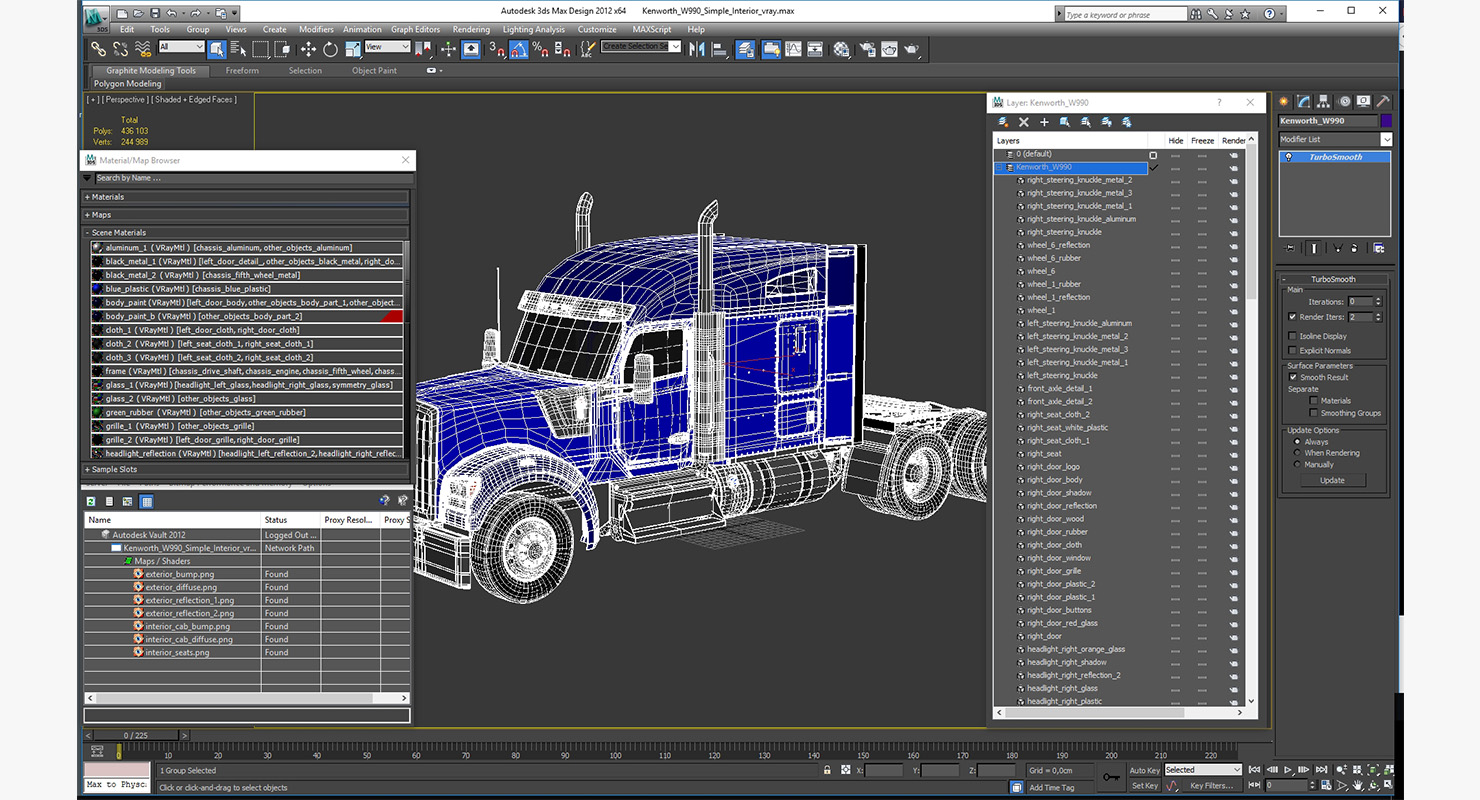Select the Manually update radio option
Image resolution: width=1480 pixels, height=800 pixels.
click(x=1297, y=465)
